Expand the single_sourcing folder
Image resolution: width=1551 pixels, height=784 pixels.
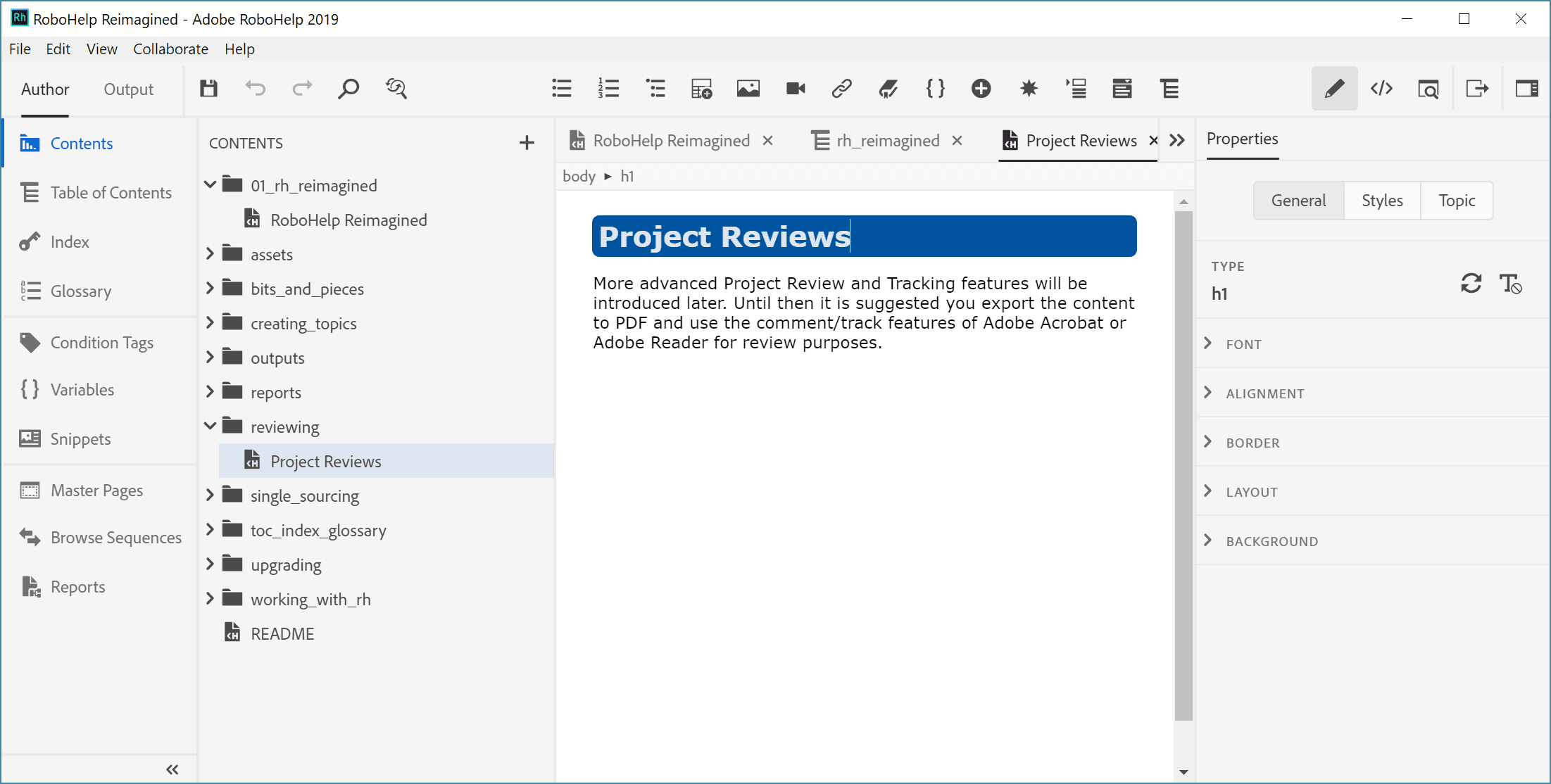pos(209,495)
